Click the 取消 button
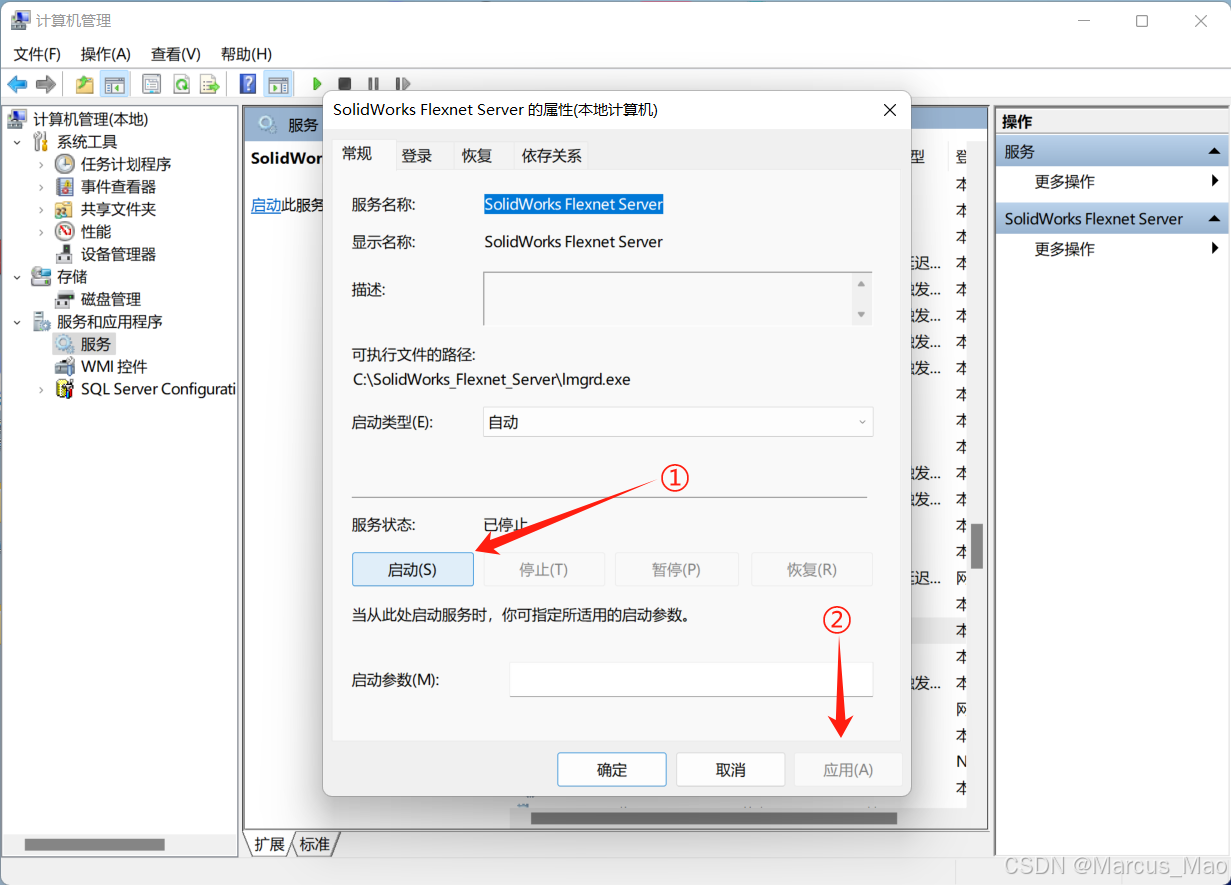Screen dimensions: 1231x885 (731, 770)
